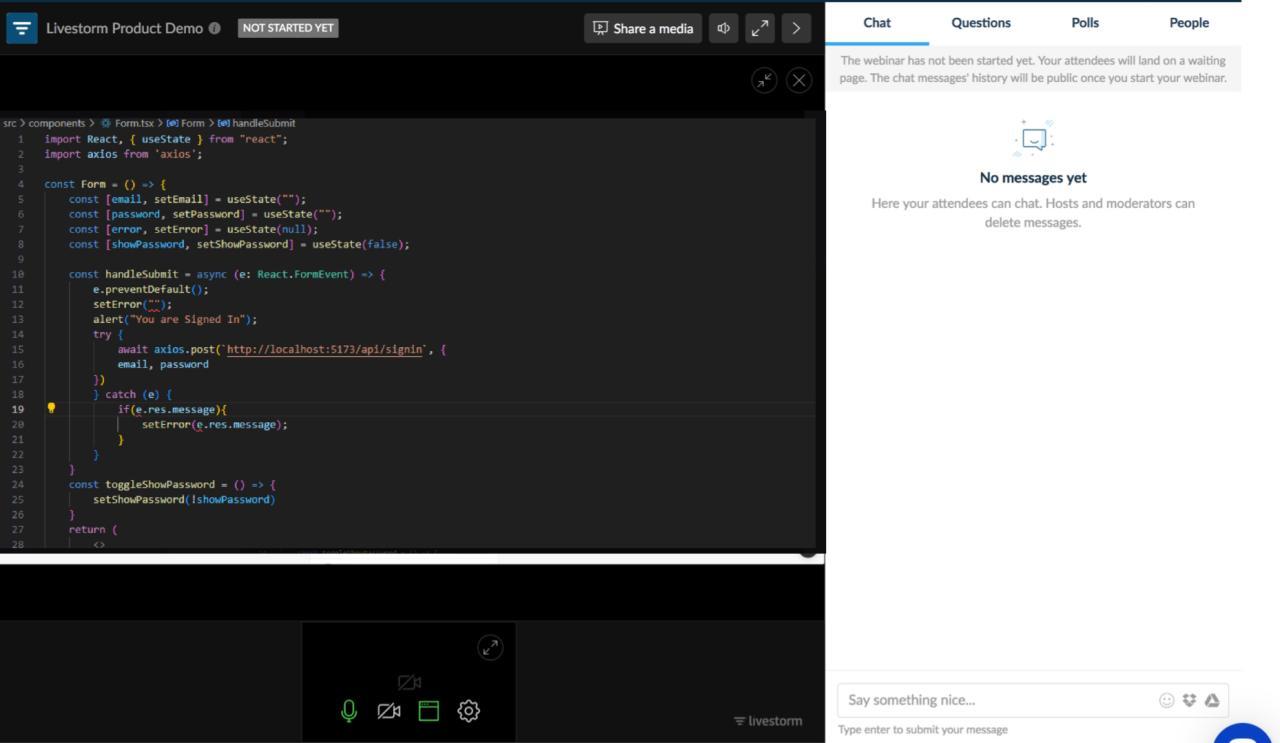
Task: Attach a file from Google Drive
Action: (x=1212, y=700)
